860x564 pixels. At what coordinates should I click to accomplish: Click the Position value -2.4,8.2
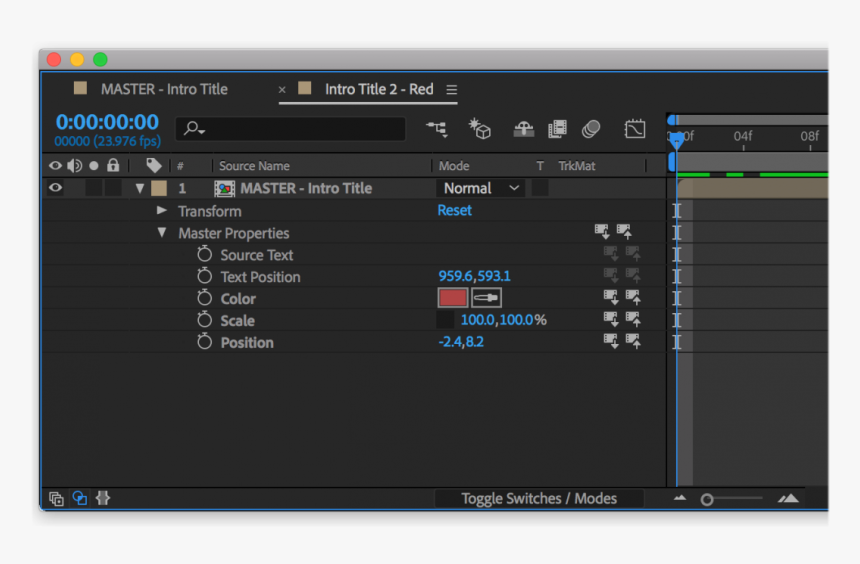461,342
